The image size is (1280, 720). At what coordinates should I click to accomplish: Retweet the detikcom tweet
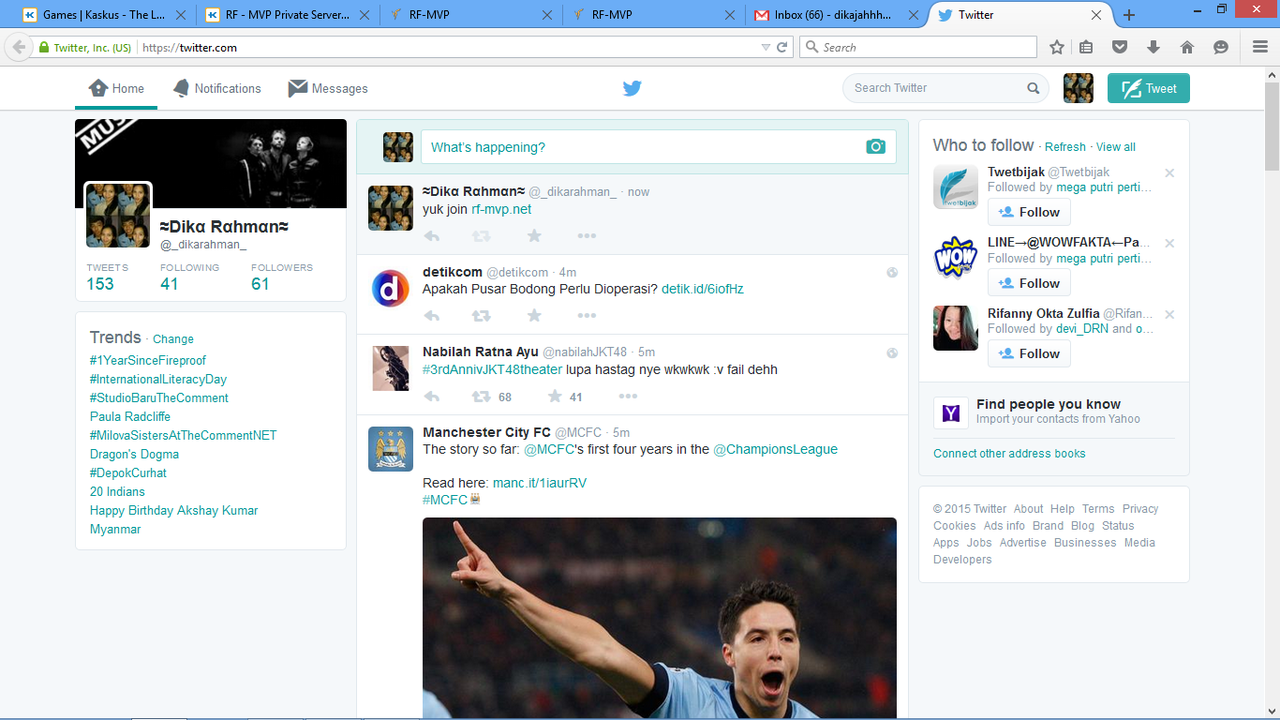[481, 316]
